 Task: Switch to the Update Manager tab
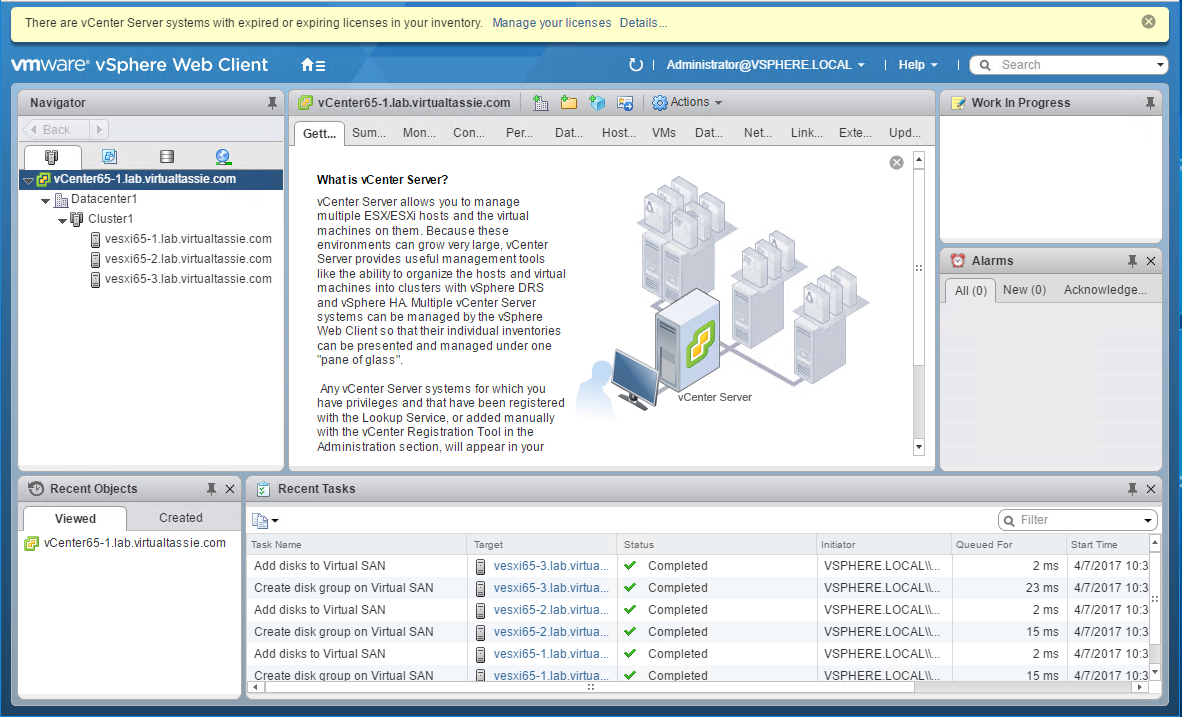click(905, 133)
